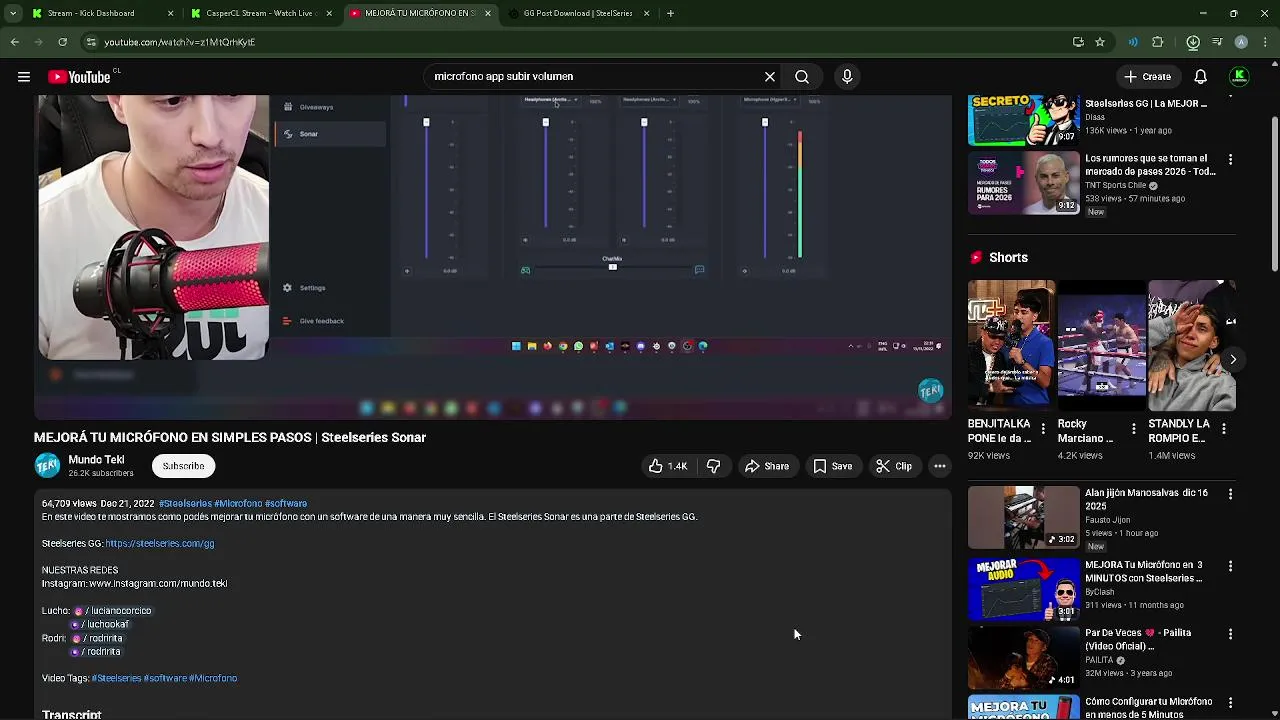The image size is (1280, 720).
Task: Click the magnifier search button
Action: (802, 77)
